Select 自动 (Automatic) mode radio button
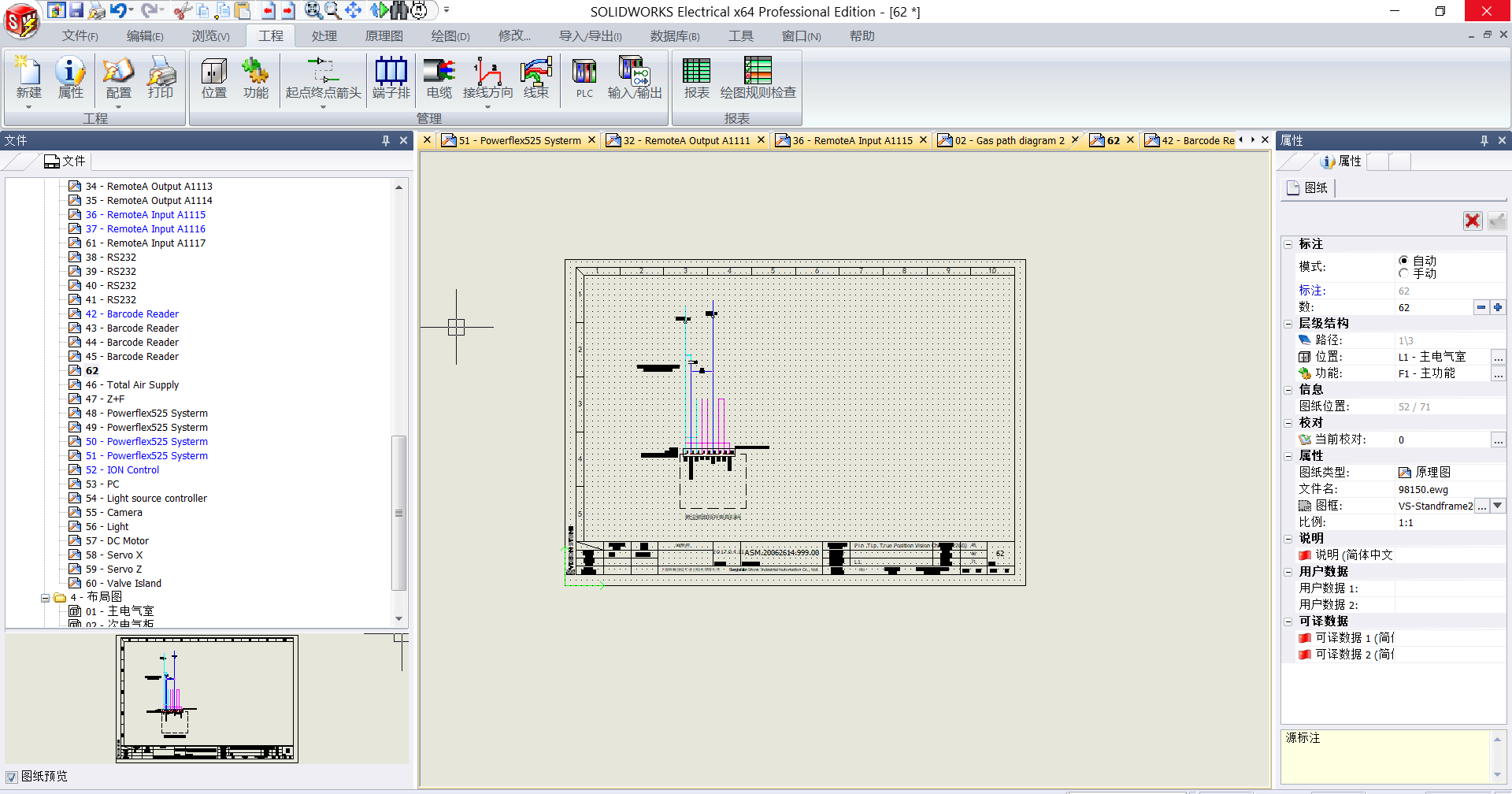Image resolution: width=1512 pixels, height=794 pixels. pos(1403,261)
